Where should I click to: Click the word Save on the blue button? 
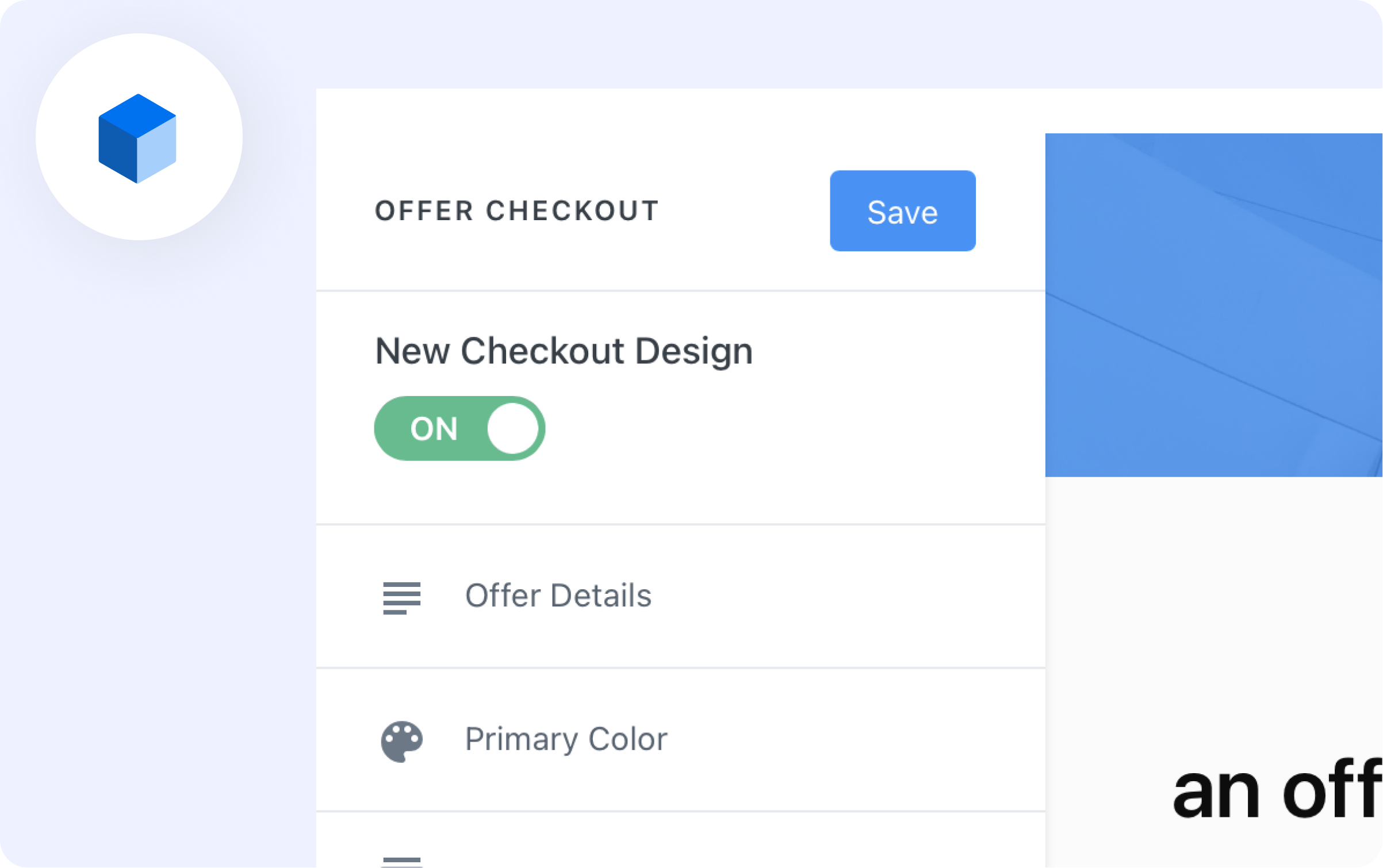[x=903, y=213]
